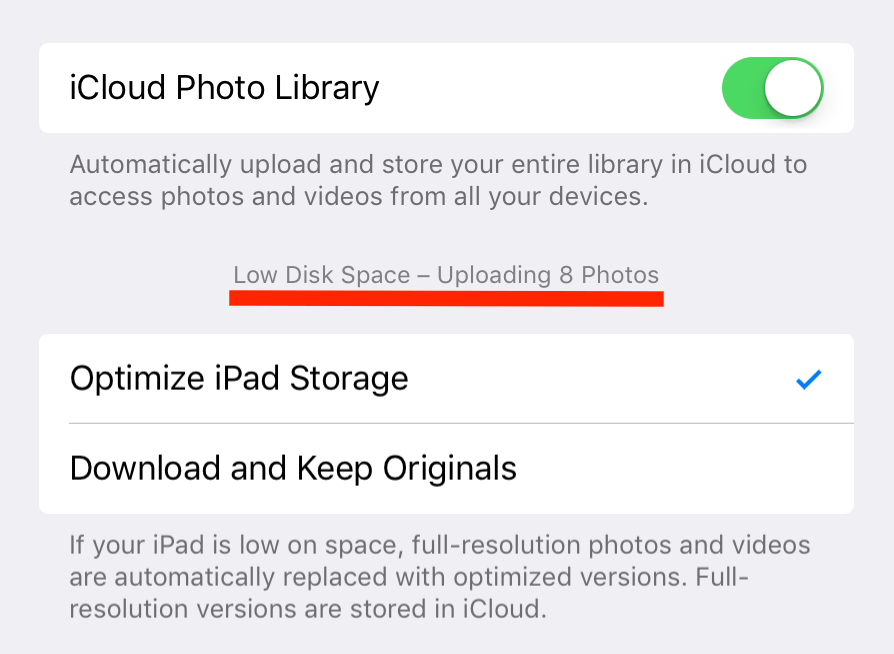894x654 pixels.
Task: Click the blue checkmark beside Optimize iPad Storage
Action: click(808, 379)
